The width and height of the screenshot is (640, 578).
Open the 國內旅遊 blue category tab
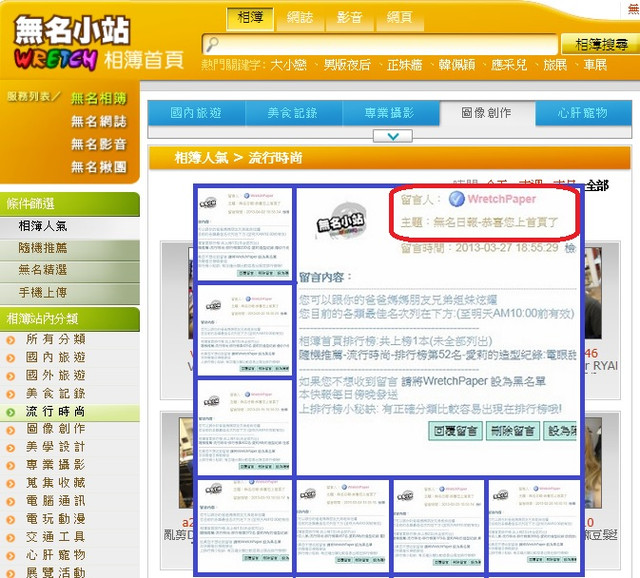pyautogui.click(x=196, y=113)
